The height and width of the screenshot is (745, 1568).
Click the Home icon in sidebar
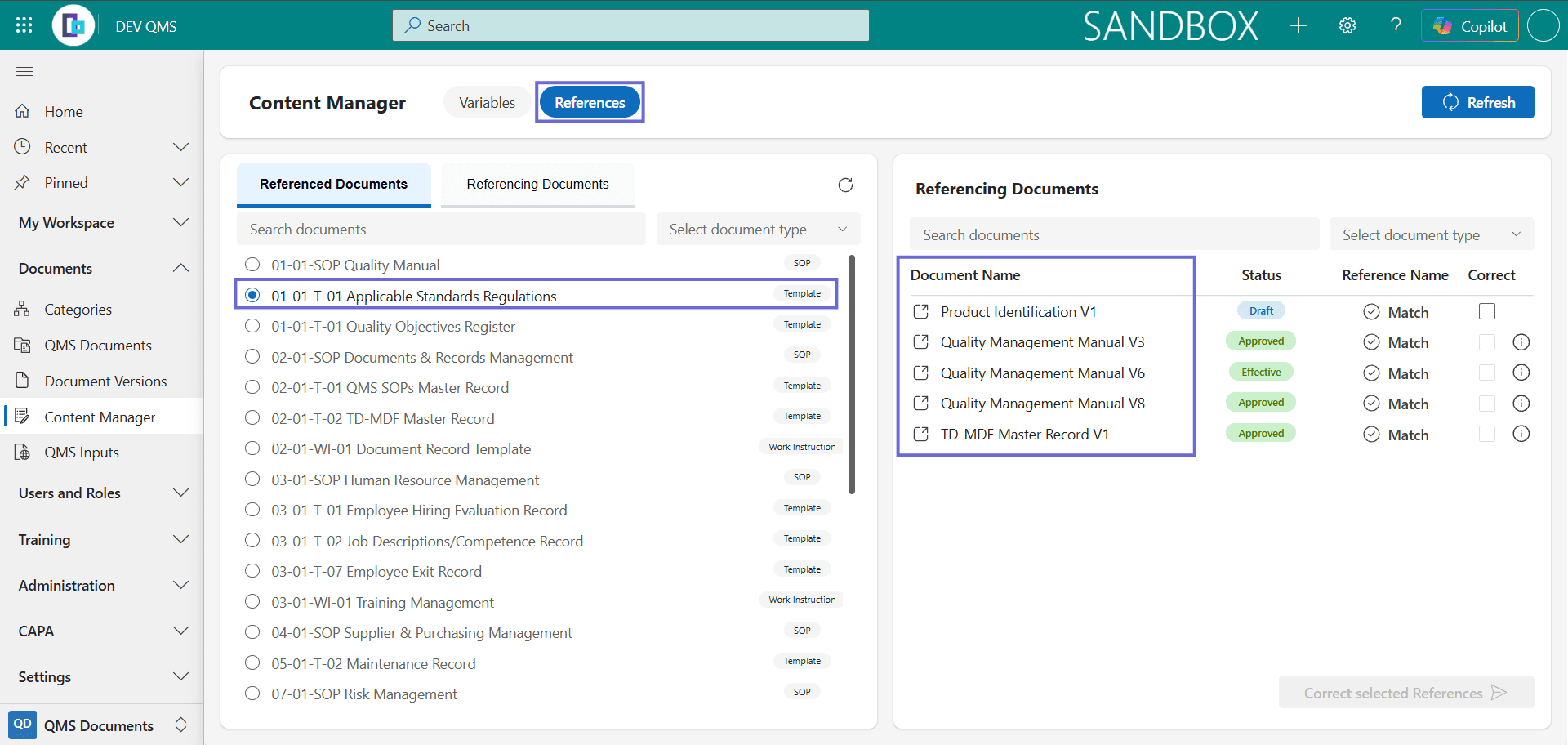23,111
